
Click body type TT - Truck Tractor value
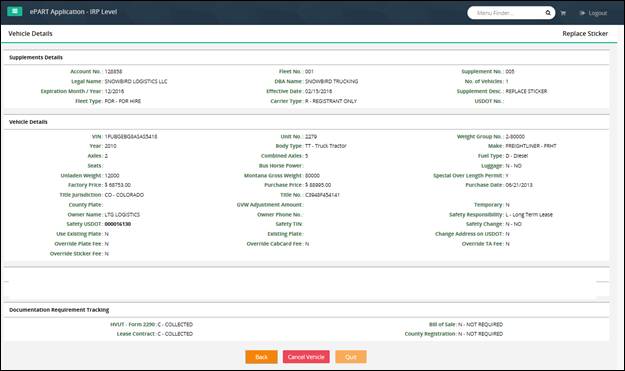click(326, 146)
